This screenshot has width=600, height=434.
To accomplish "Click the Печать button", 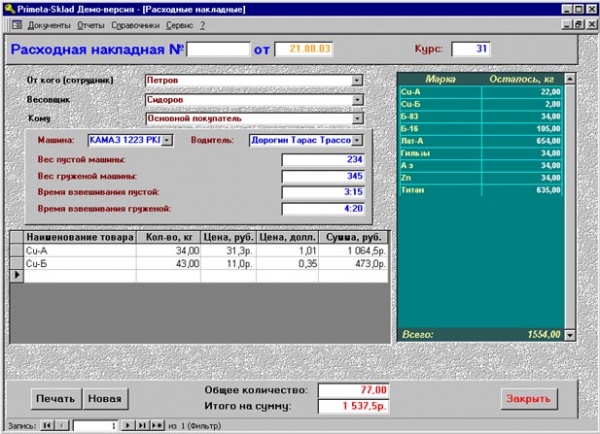I will [55, 399].
